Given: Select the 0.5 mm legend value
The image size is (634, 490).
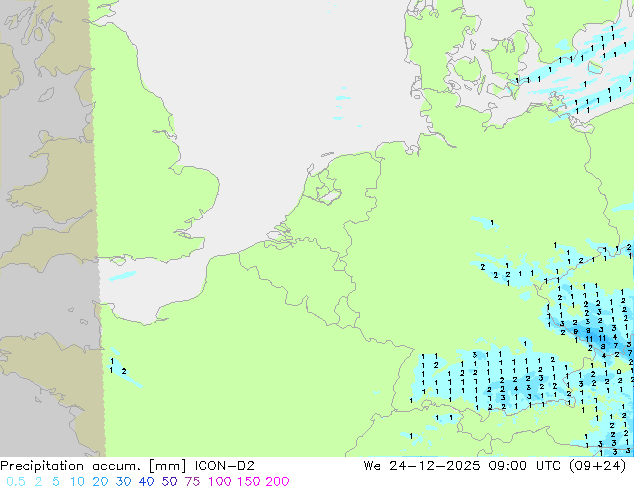Looking at the screenshot, I should [x=16, y=482].
